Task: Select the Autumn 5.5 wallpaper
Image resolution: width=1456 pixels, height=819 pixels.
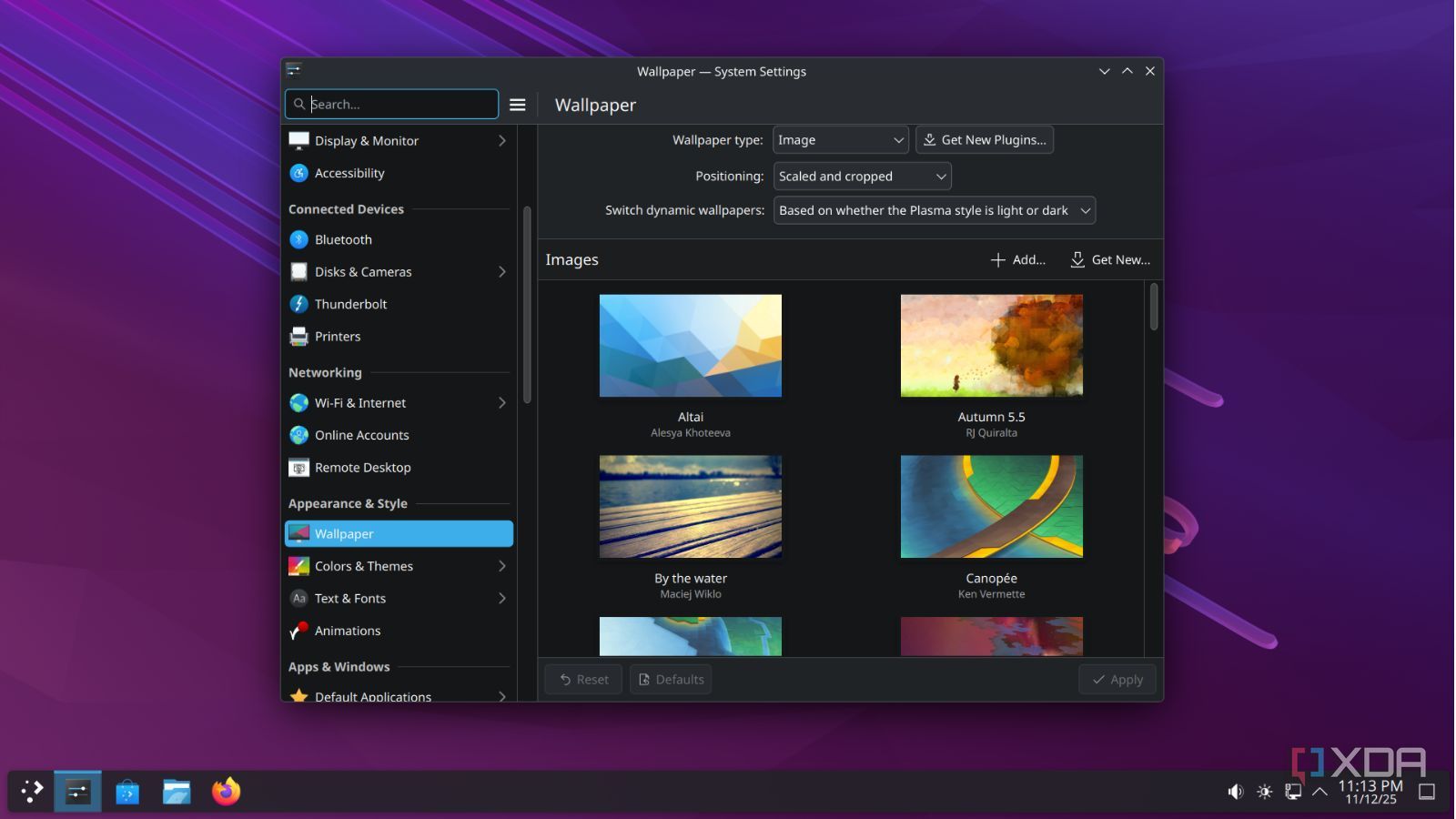Action: pos(992,346)
